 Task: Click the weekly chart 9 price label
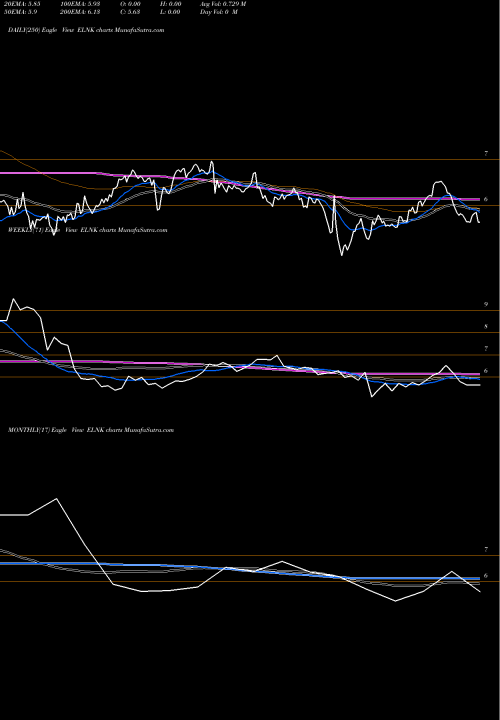click(x=486, y=304)
